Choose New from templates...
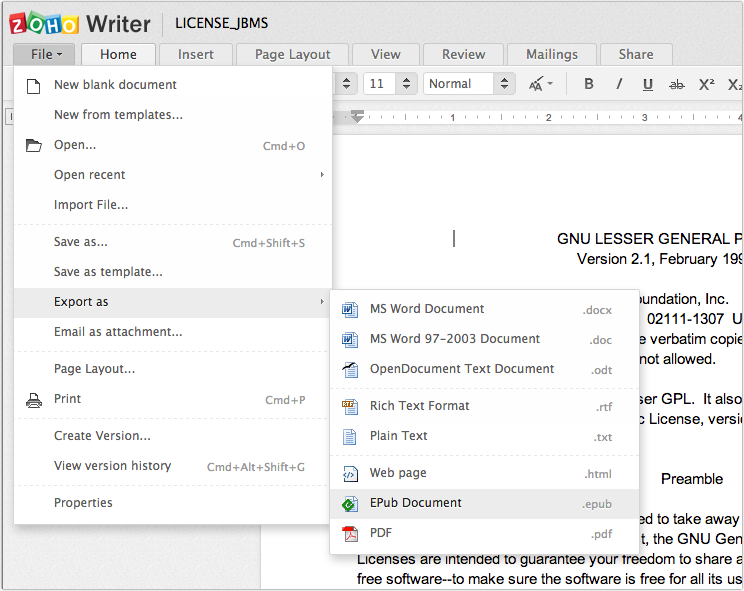The height and width of the screenshot is (591, 744). (x=173, y=115)
